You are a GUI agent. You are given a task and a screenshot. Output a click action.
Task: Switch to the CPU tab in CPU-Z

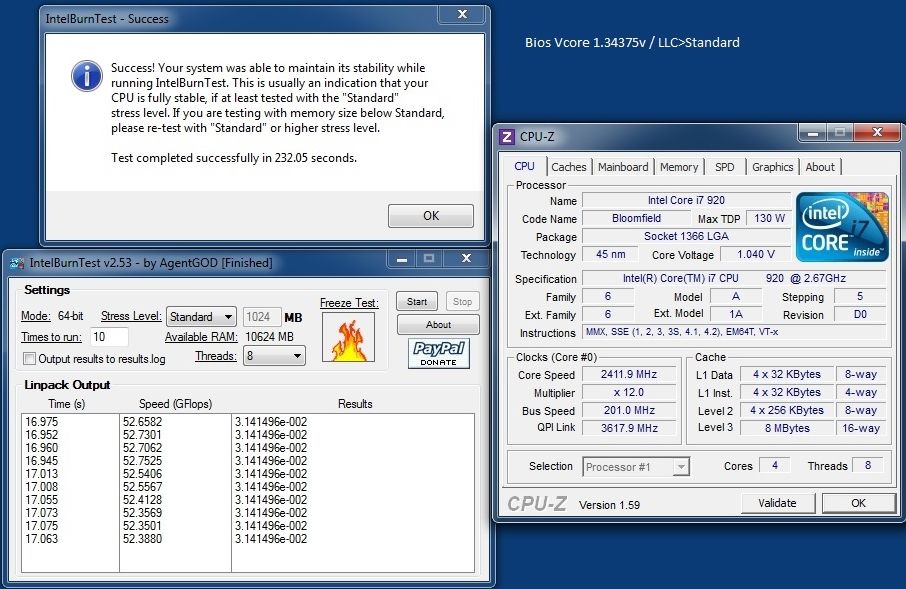[524, 166]
